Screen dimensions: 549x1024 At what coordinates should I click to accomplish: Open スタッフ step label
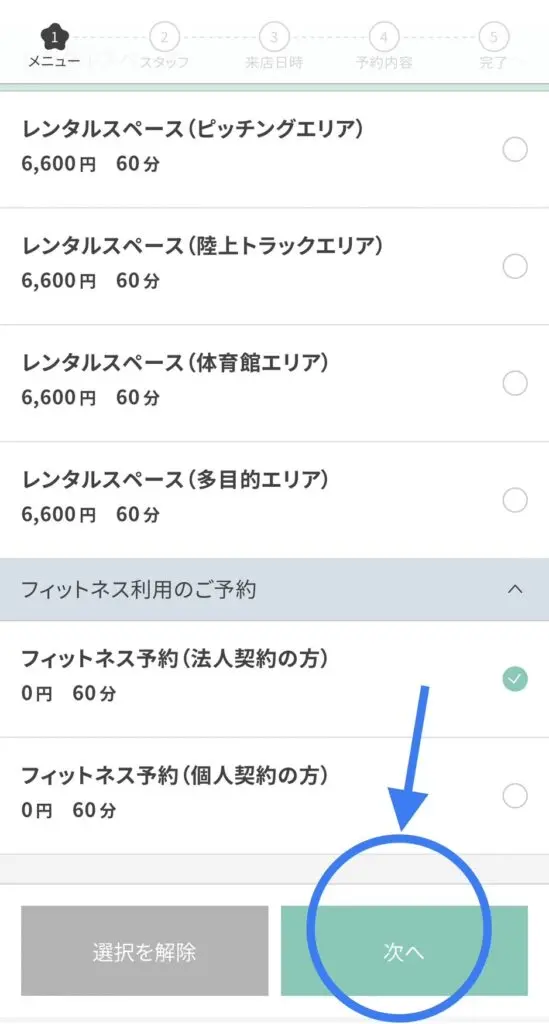point(165,63)
